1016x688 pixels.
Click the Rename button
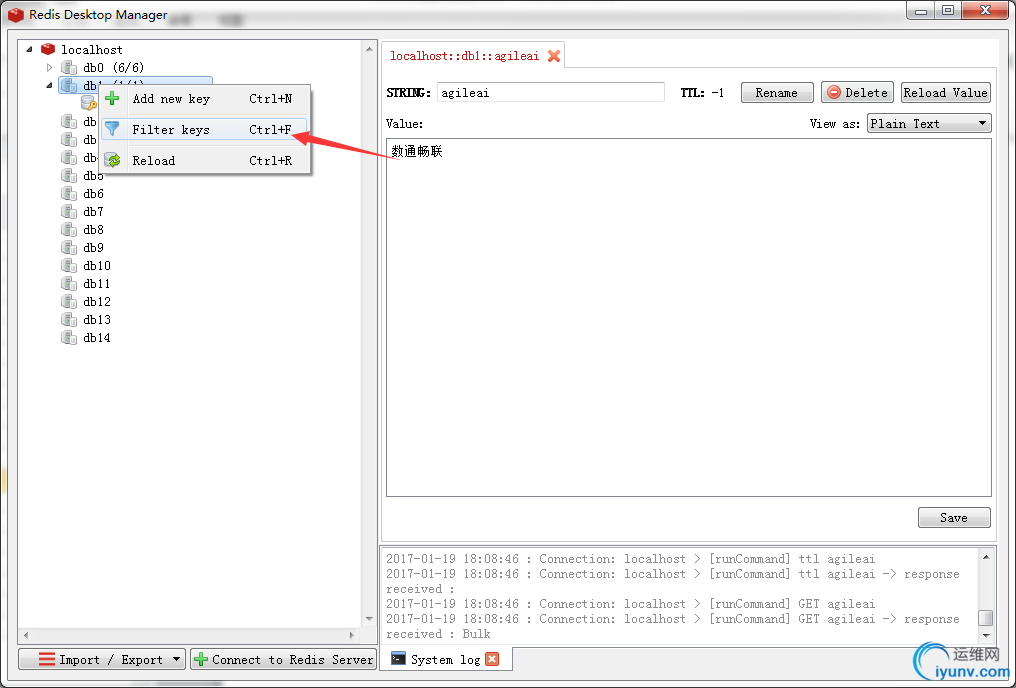point(776,93)
